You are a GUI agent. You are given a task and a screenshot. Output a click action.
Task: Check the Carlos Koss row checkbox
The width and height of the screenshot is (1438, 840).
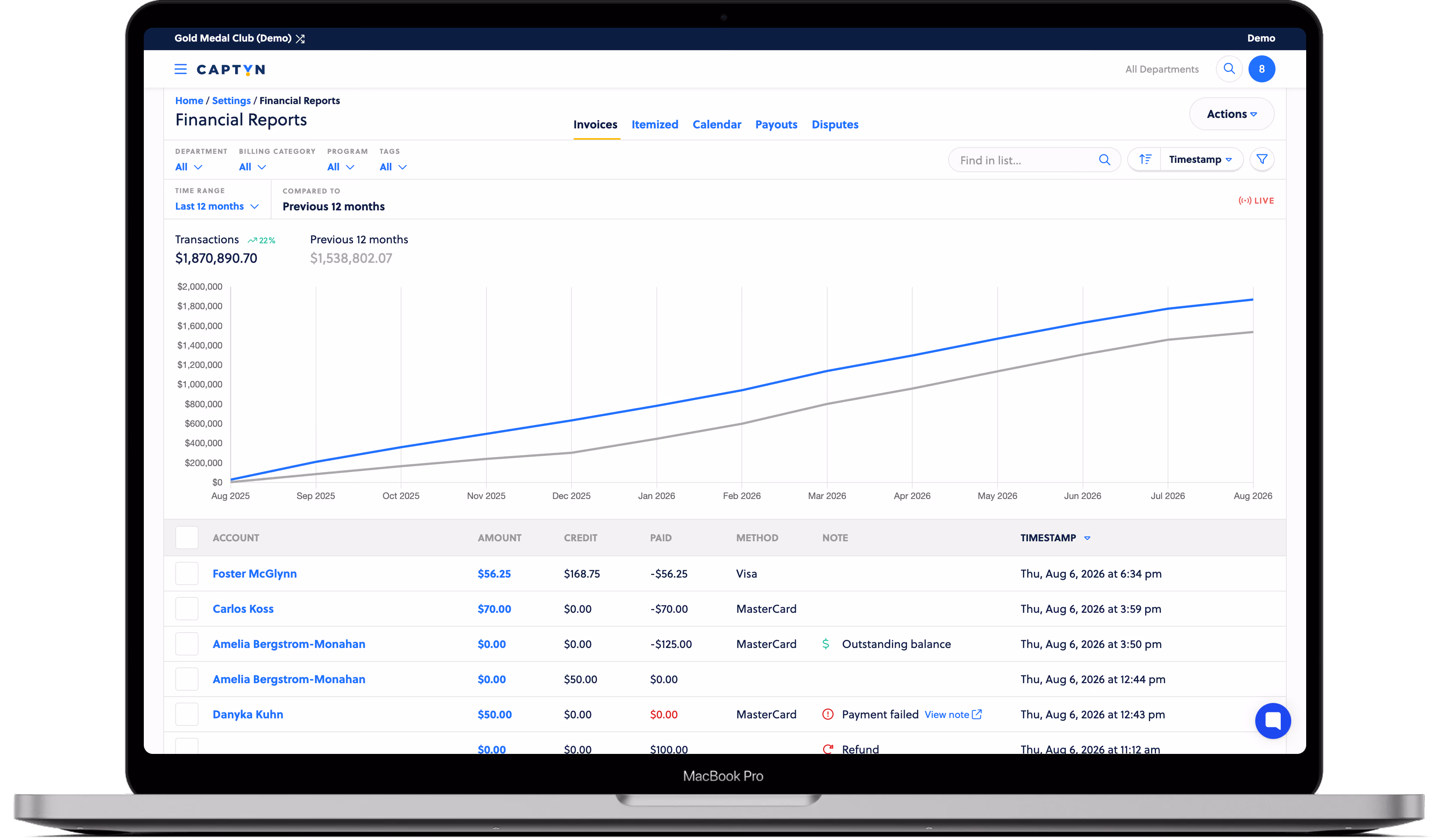tap(186, 609)
